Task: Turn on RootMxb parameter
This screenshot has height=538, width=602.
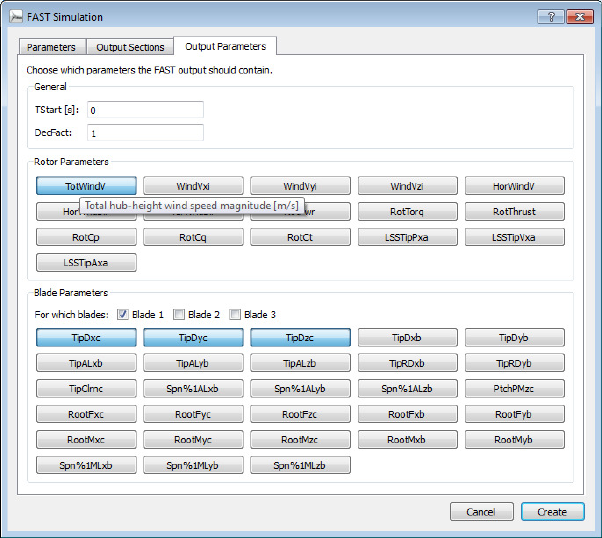Action: [x=407, y=440]
